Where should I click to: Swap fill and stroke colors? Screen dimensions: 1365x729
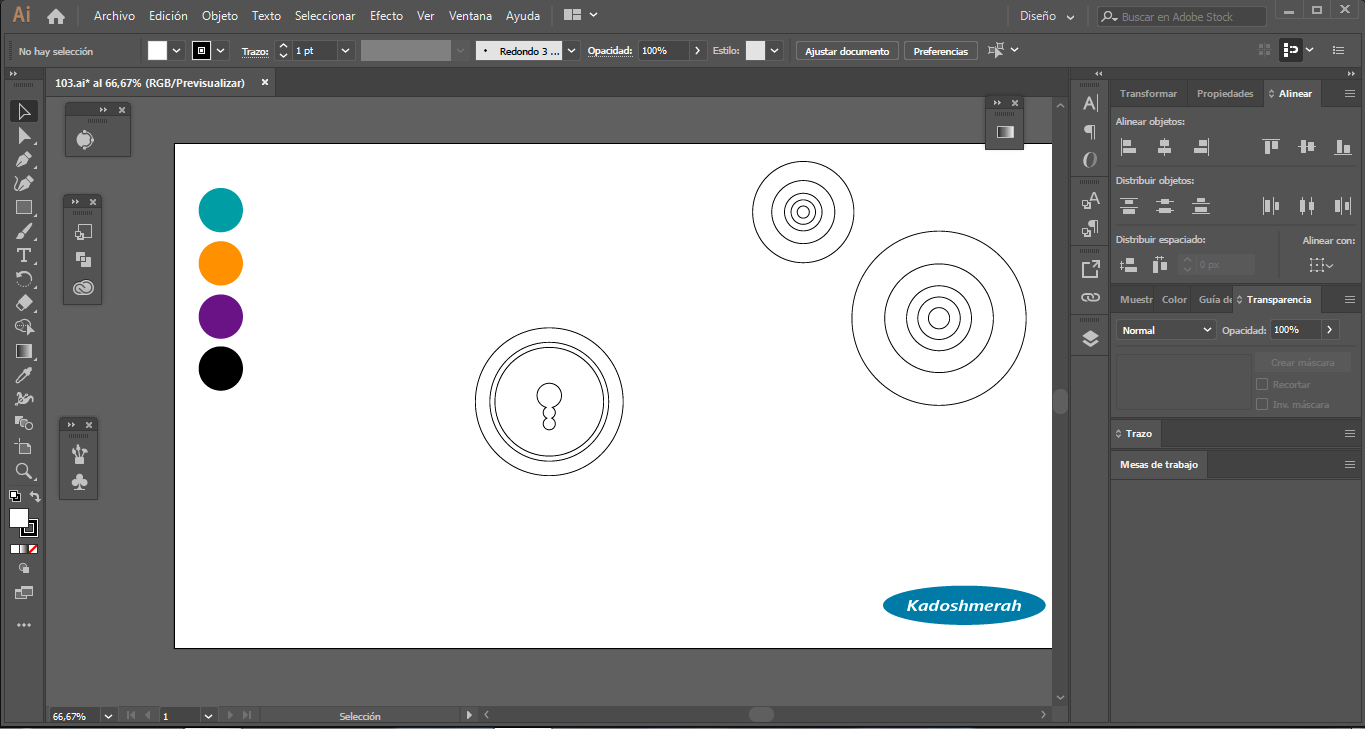(x=35, y=496)
